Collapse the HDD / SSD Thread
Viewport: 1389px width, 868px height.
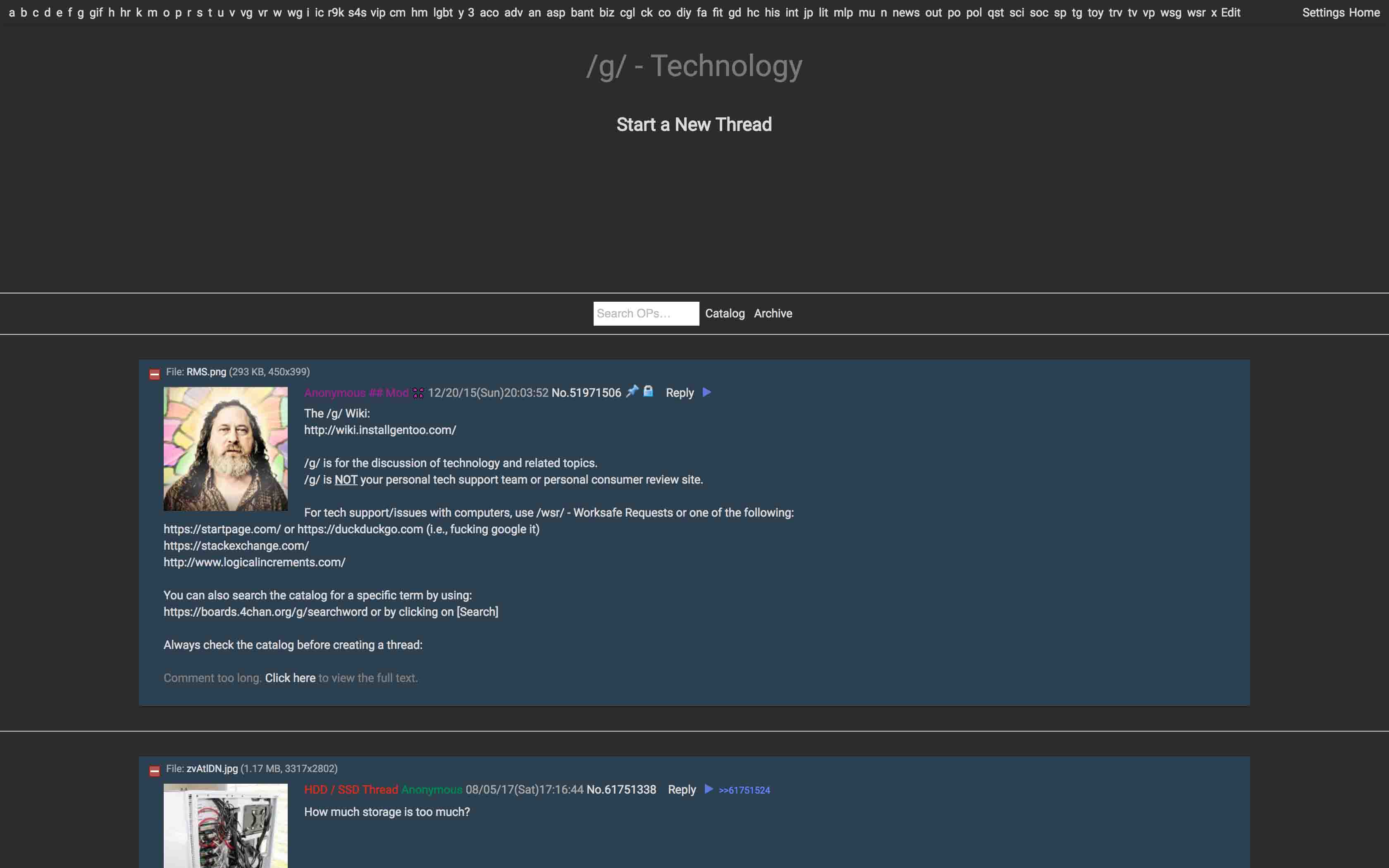point(154,771)
